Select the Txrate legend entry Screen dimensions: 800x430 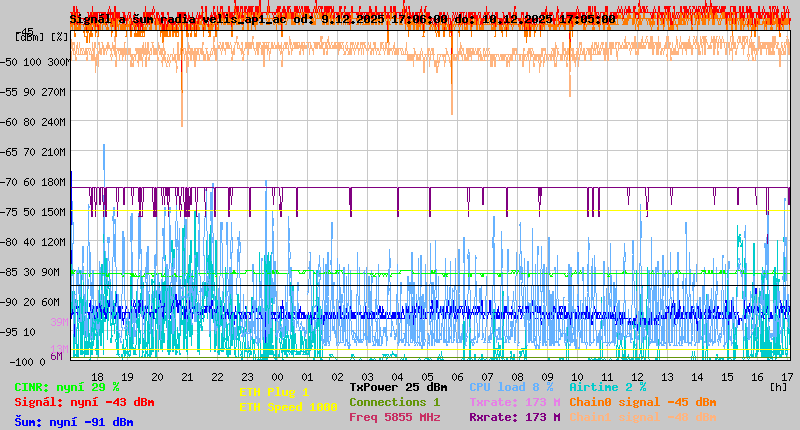pyautogui.click(x=514, y=402)
